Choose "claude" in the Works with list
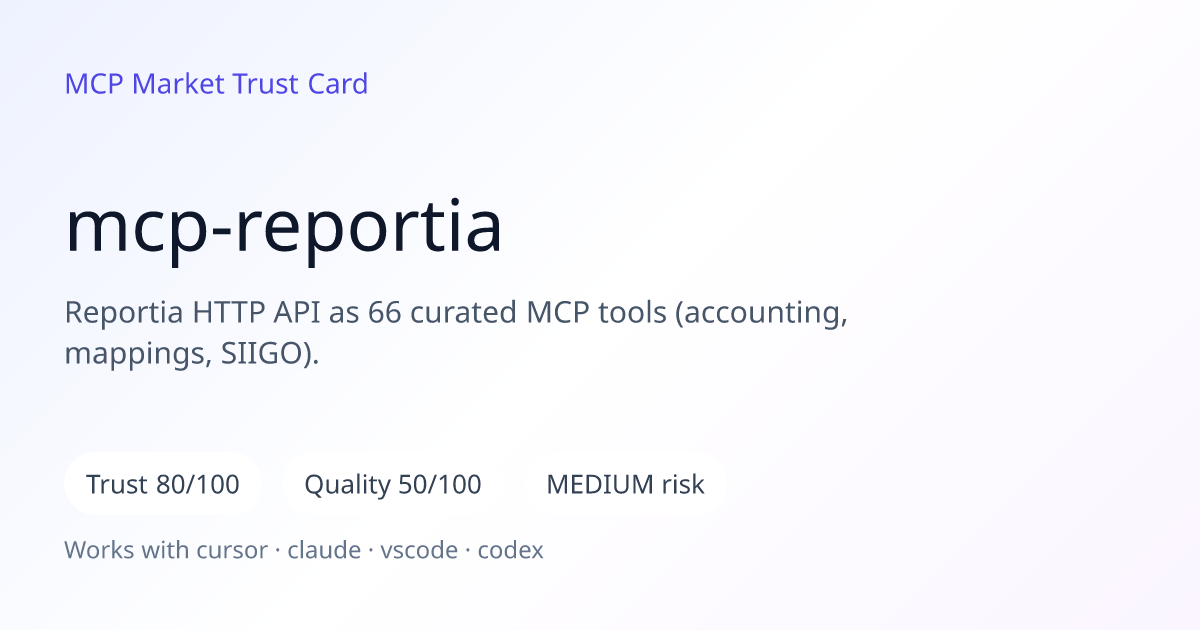Screen dimensions: 1200x630 click(324, 550)
